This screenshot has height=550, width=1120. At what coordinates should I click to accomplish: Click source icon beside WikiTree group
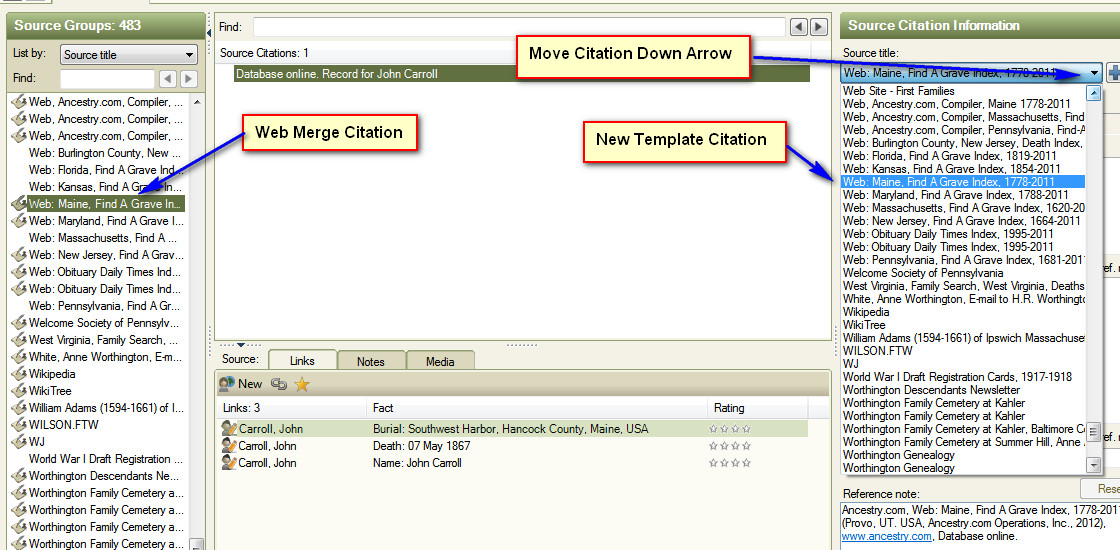(x=19, y=391)
